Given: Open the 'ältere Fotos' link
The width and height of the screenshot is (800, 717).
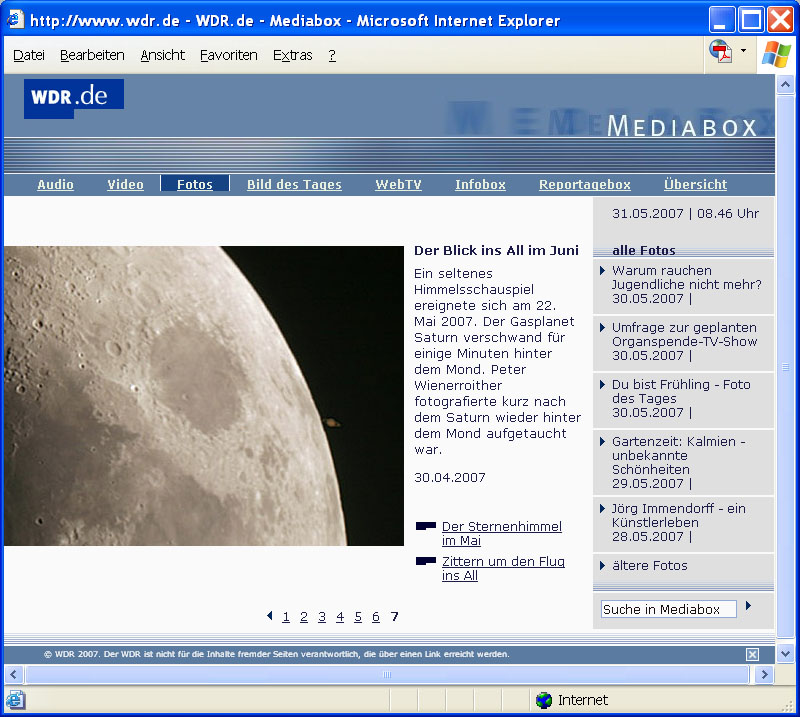Looking at the screenshot, I should [x=649, y=565].
